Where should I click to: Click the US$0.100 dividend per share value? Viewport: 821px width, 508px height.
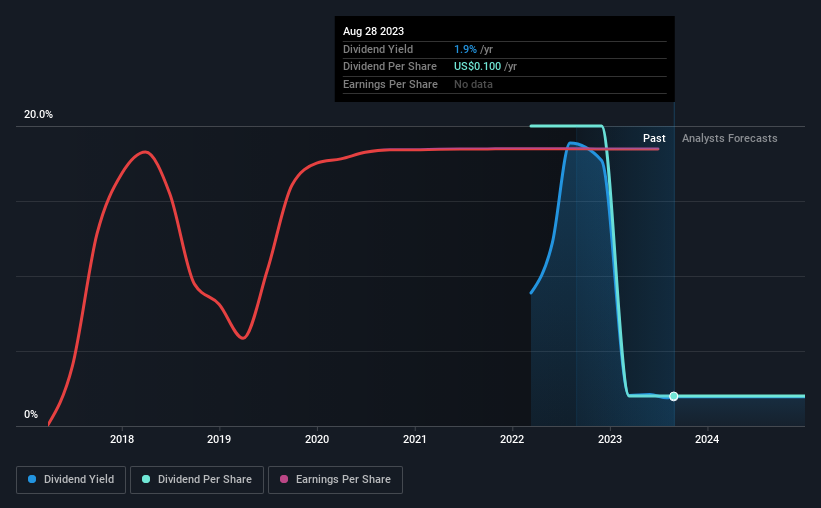click(478, 67)
